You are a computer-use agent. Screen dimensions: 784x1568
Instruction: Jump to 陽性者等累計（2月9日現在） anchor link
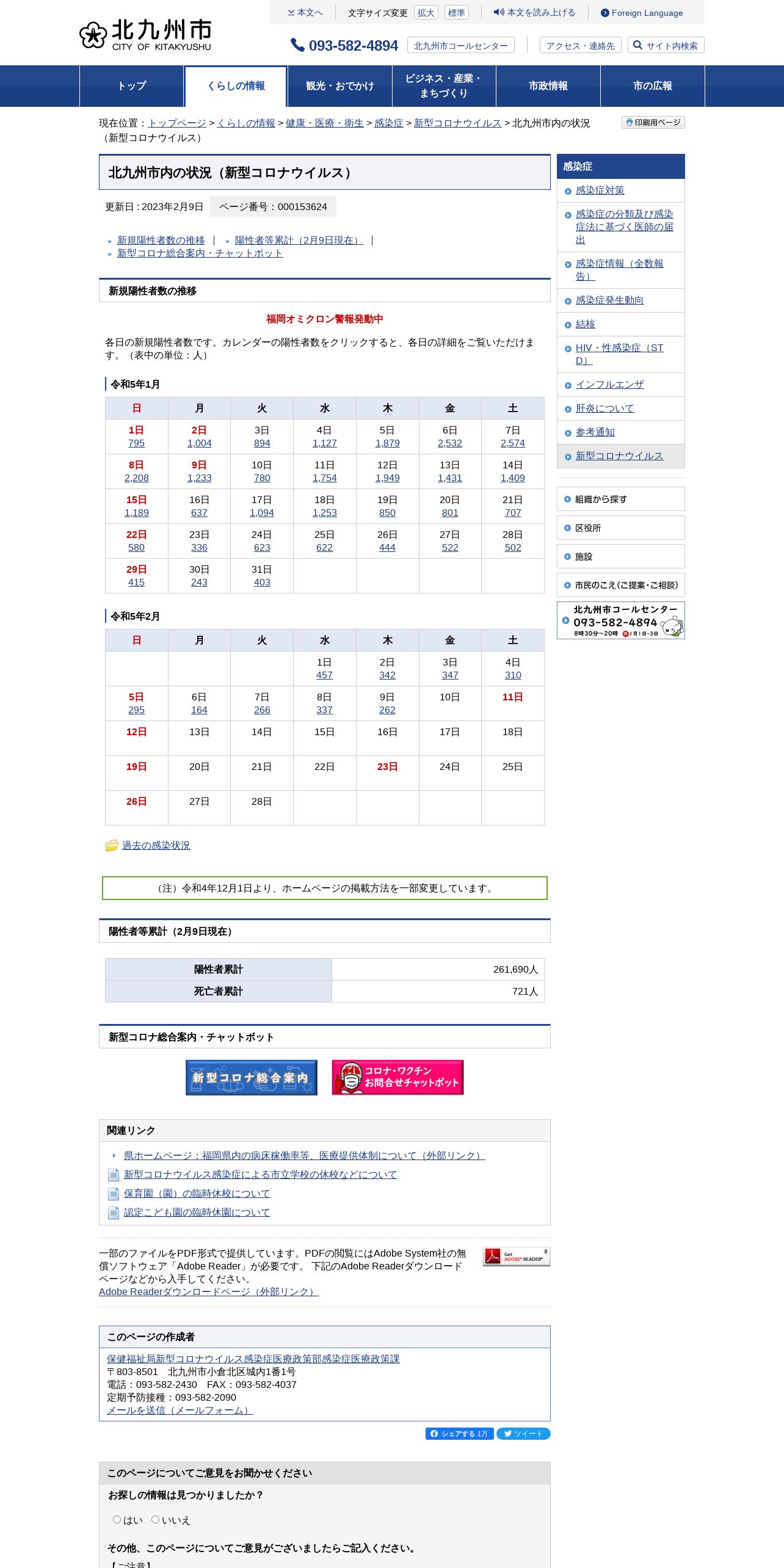(x=299, y=241)
